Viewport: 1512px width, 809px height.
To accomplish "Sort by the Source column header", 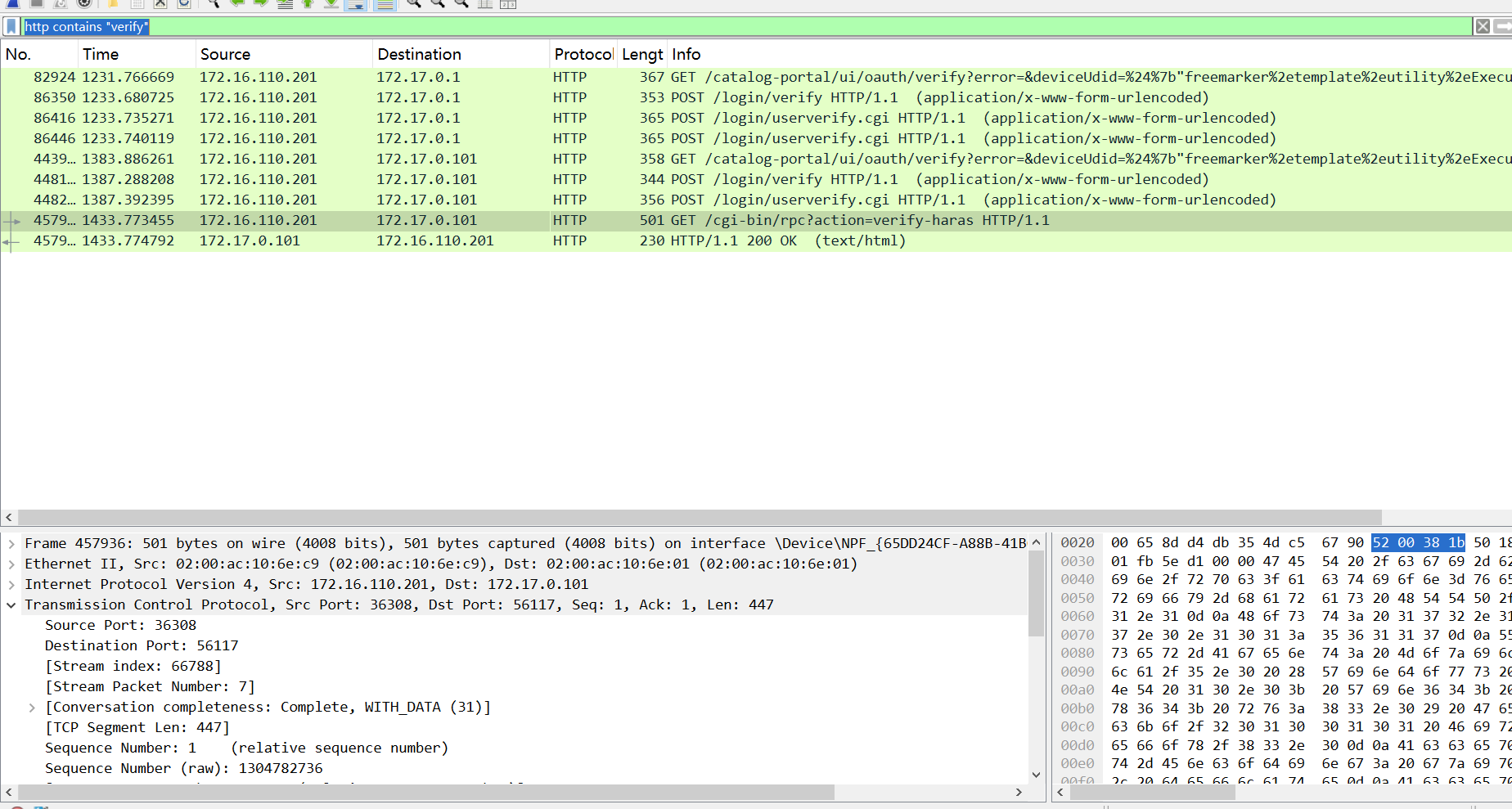I will tap(225, 54).
